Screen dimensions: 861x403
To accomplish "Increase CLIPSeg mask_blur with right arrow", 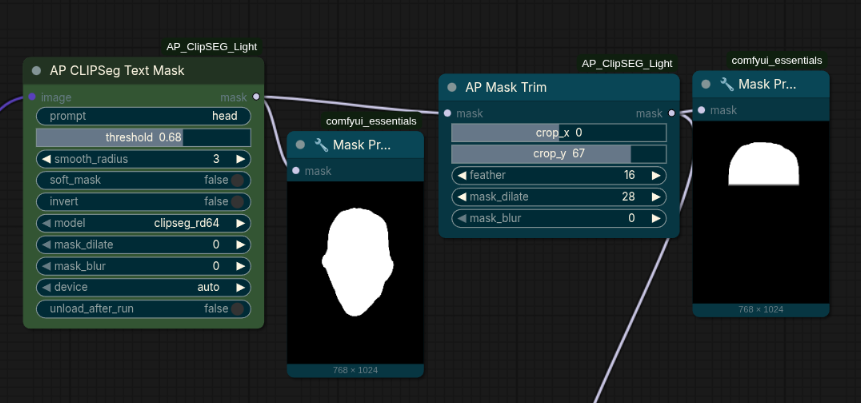I will pos(241,266).
